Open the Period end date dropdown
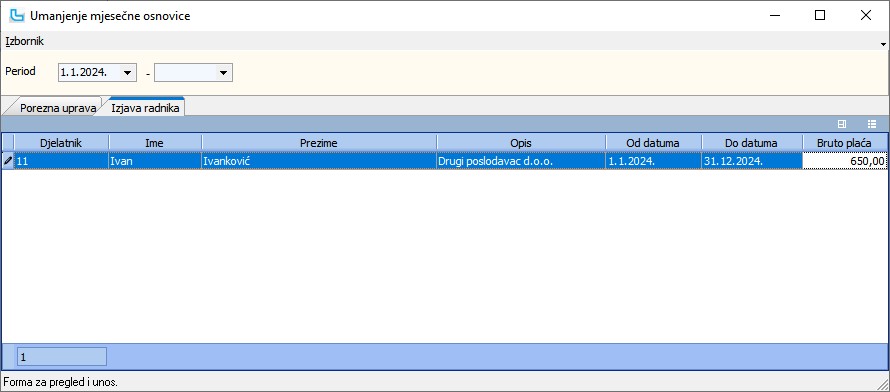Viewport: 890px width, 392px height. coord(224,73)
